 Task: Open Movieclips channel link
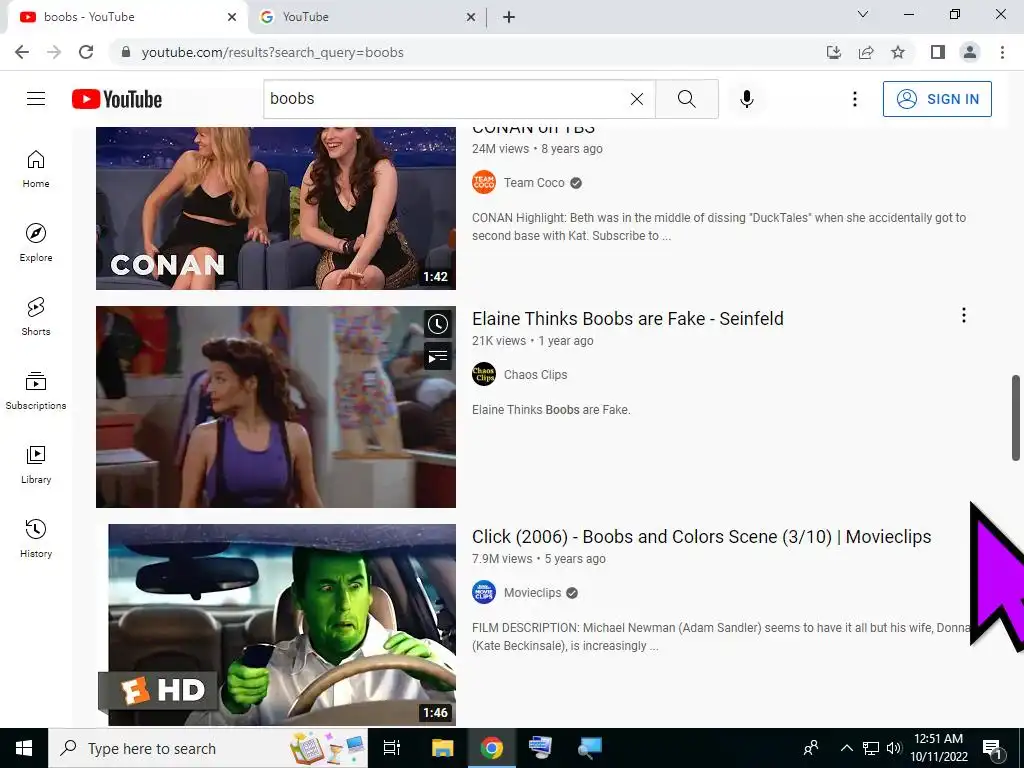(532, 593)
